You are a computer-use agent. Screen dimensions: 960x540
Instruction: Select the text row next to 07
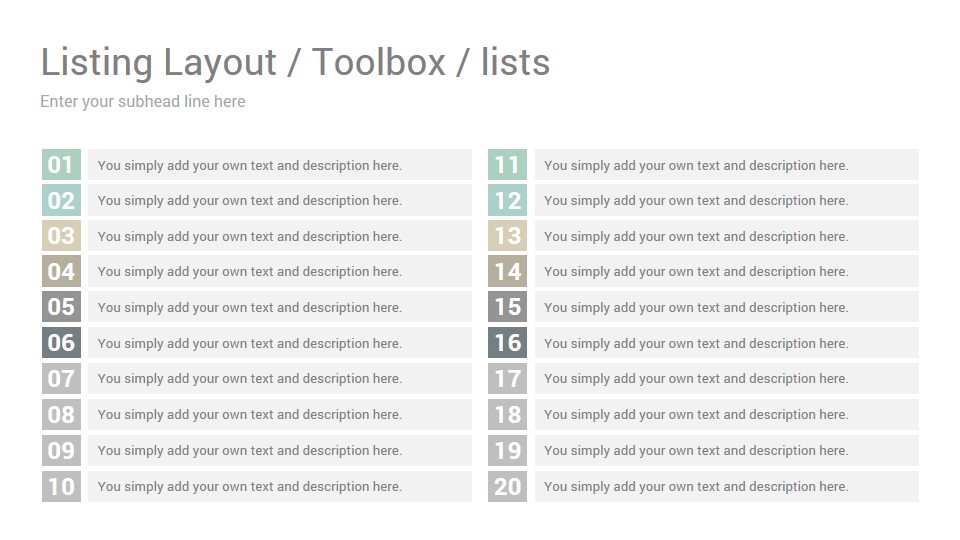pos(280,378)
